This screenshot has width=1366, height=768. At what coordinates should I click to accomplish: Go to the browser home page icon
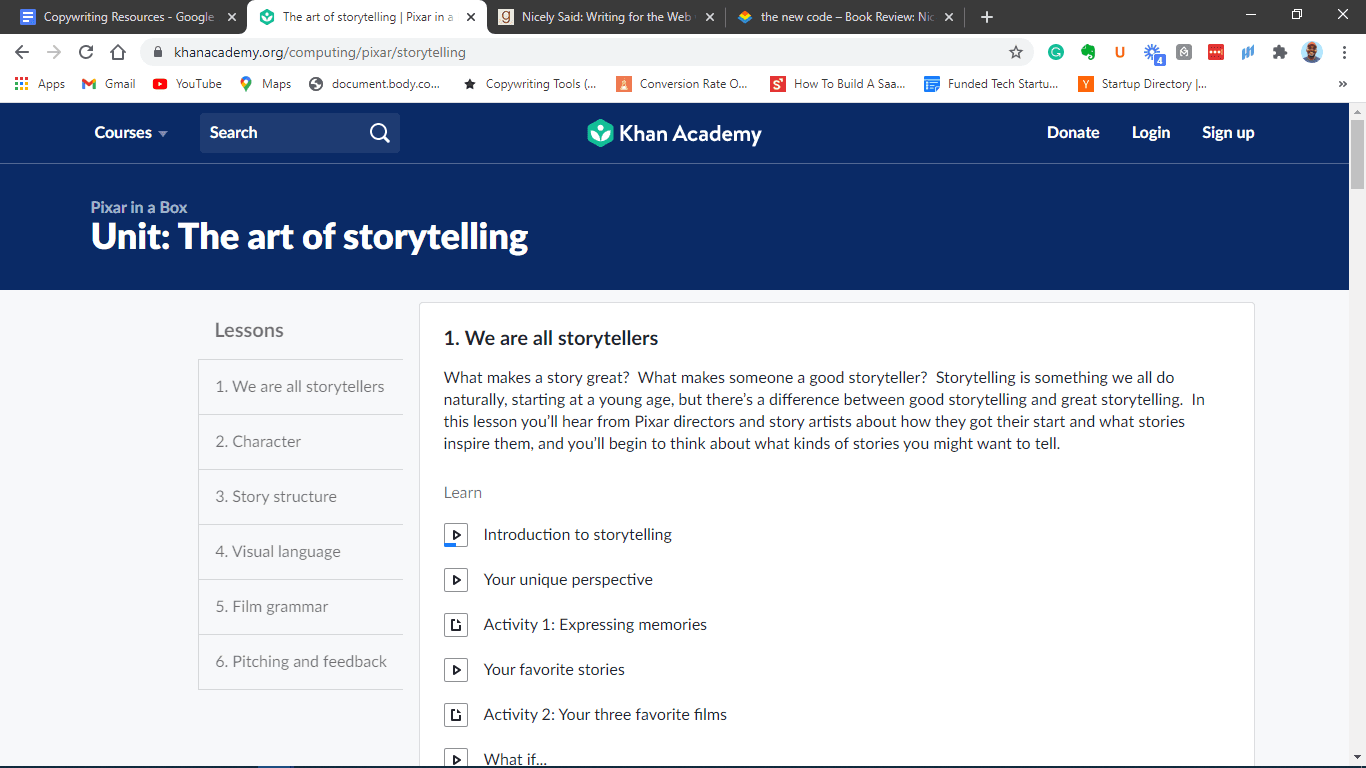coord(118,52)
